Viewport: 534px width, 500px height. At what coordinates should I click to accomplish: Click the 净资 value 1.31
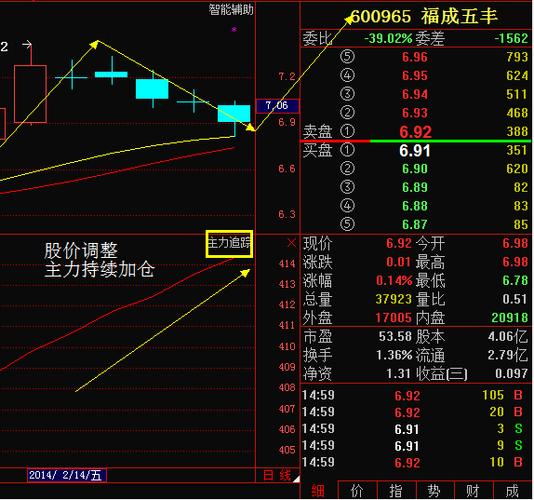click(398, 374)
